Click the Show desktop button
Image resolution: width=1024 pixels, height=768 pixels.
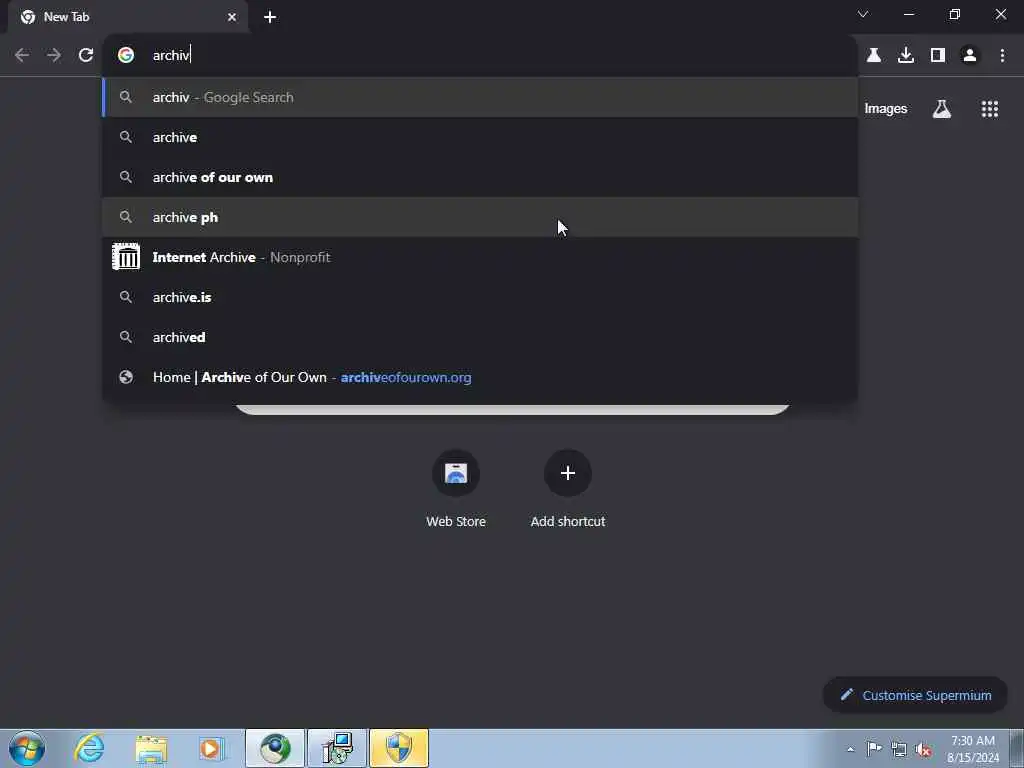tap(1017, 748)
